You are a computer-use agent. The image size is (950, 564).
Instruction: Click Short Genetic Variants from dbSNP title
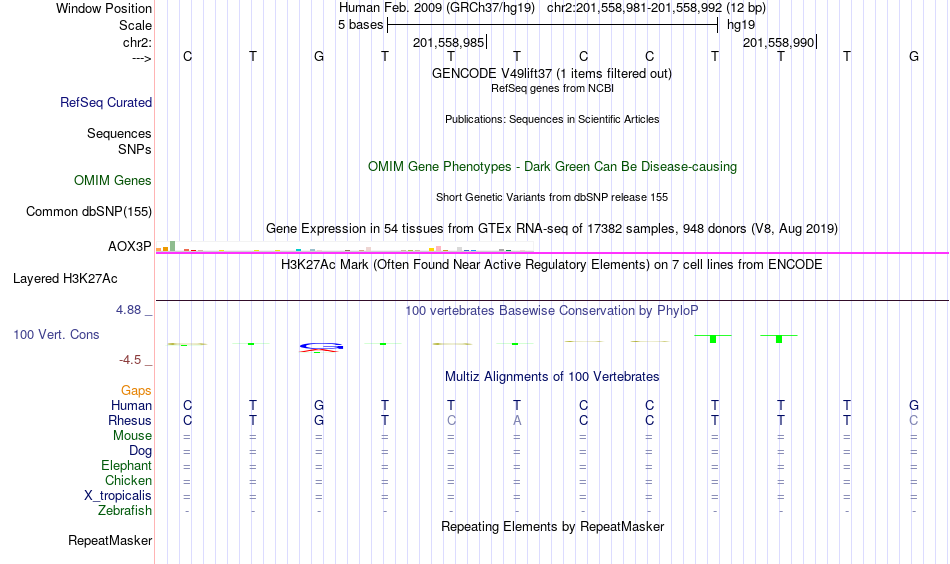[x=552, y=197]
